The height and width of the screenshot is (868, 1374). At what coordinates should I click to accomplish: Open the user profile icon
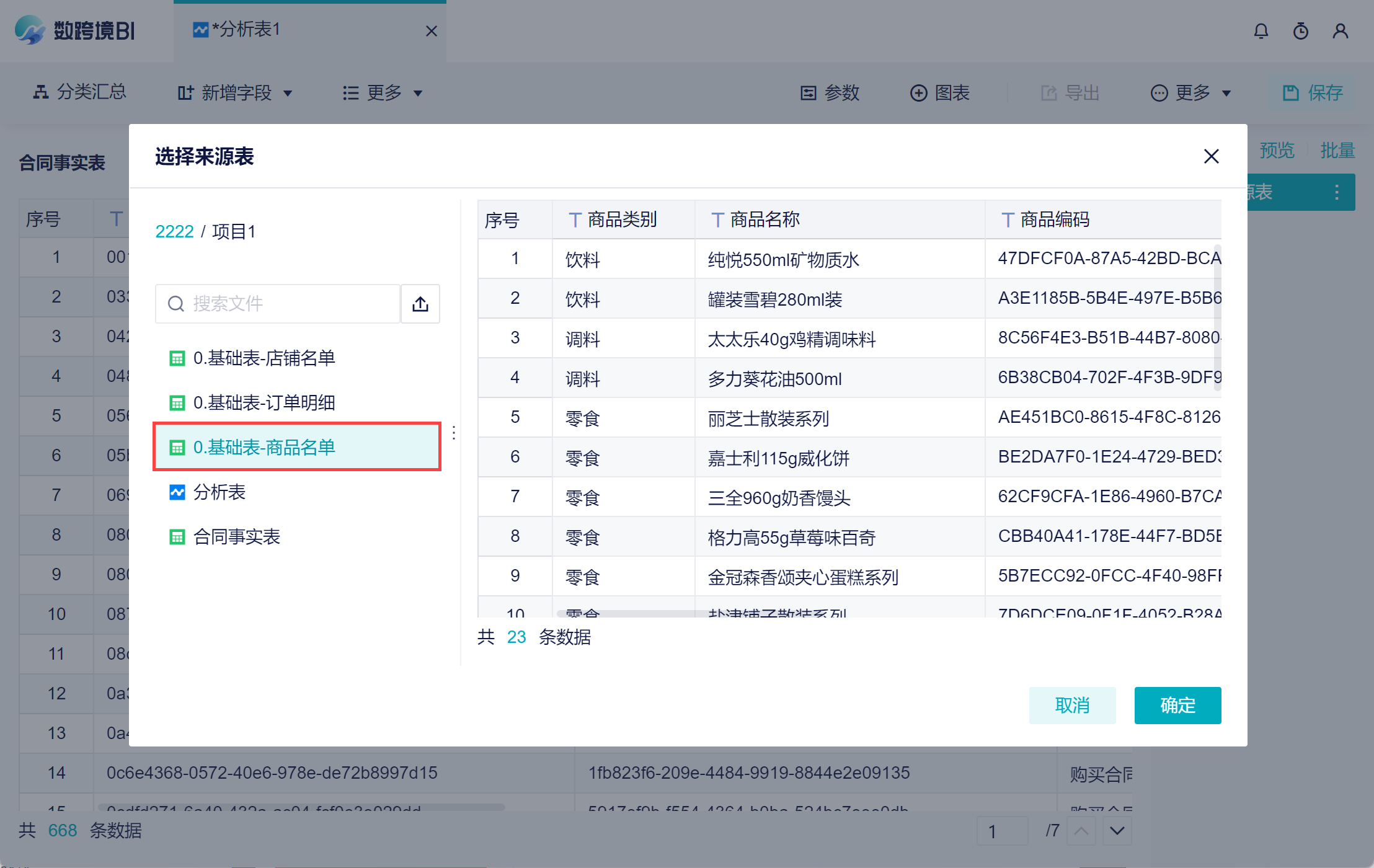(1340, 31)
